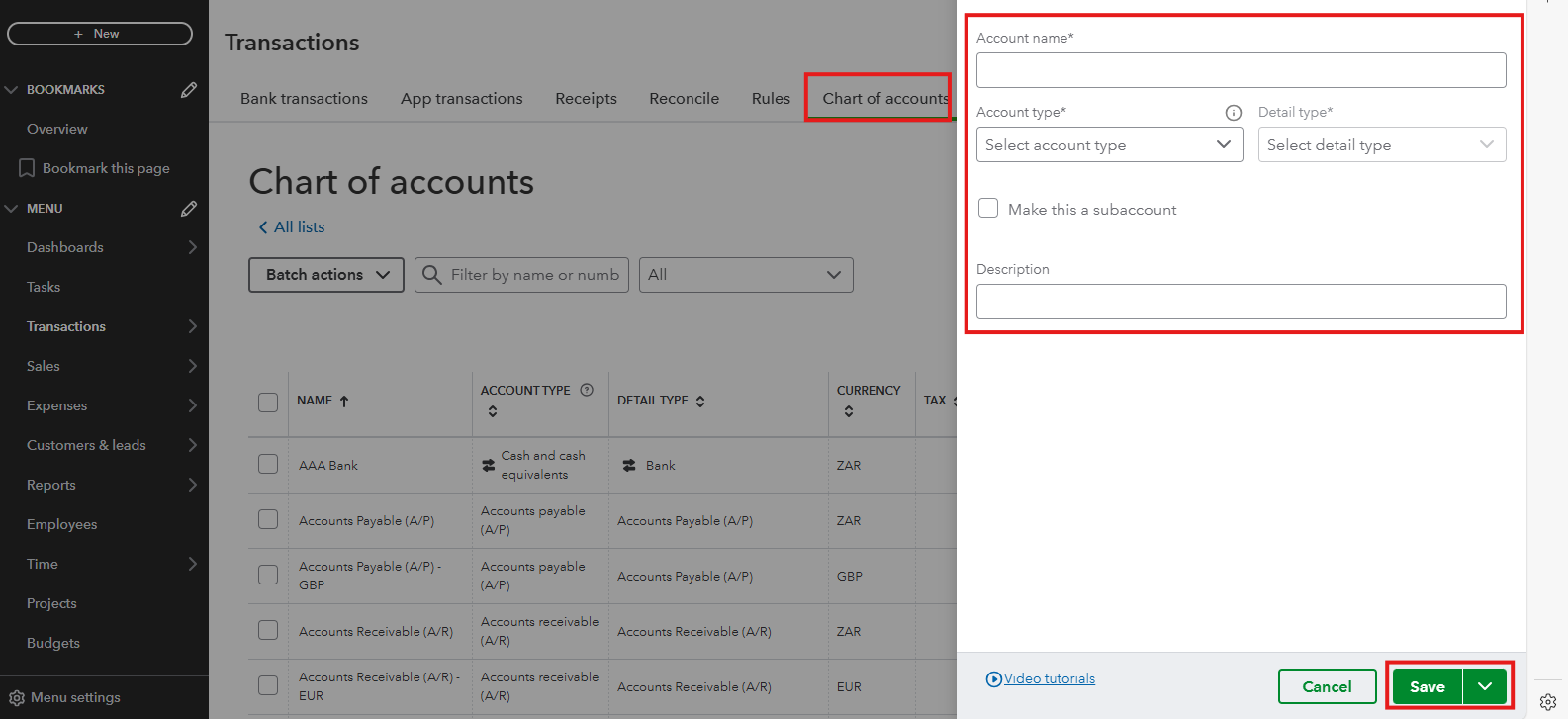Click the Cancel button
Image resolution: width=1568 pixels, height=719 pixels.
(1327, 686)
